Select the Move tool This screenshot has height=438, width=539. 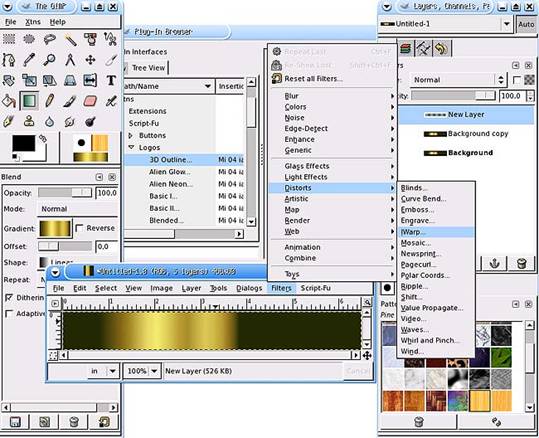pyautogui.click(x=90, y=60)
